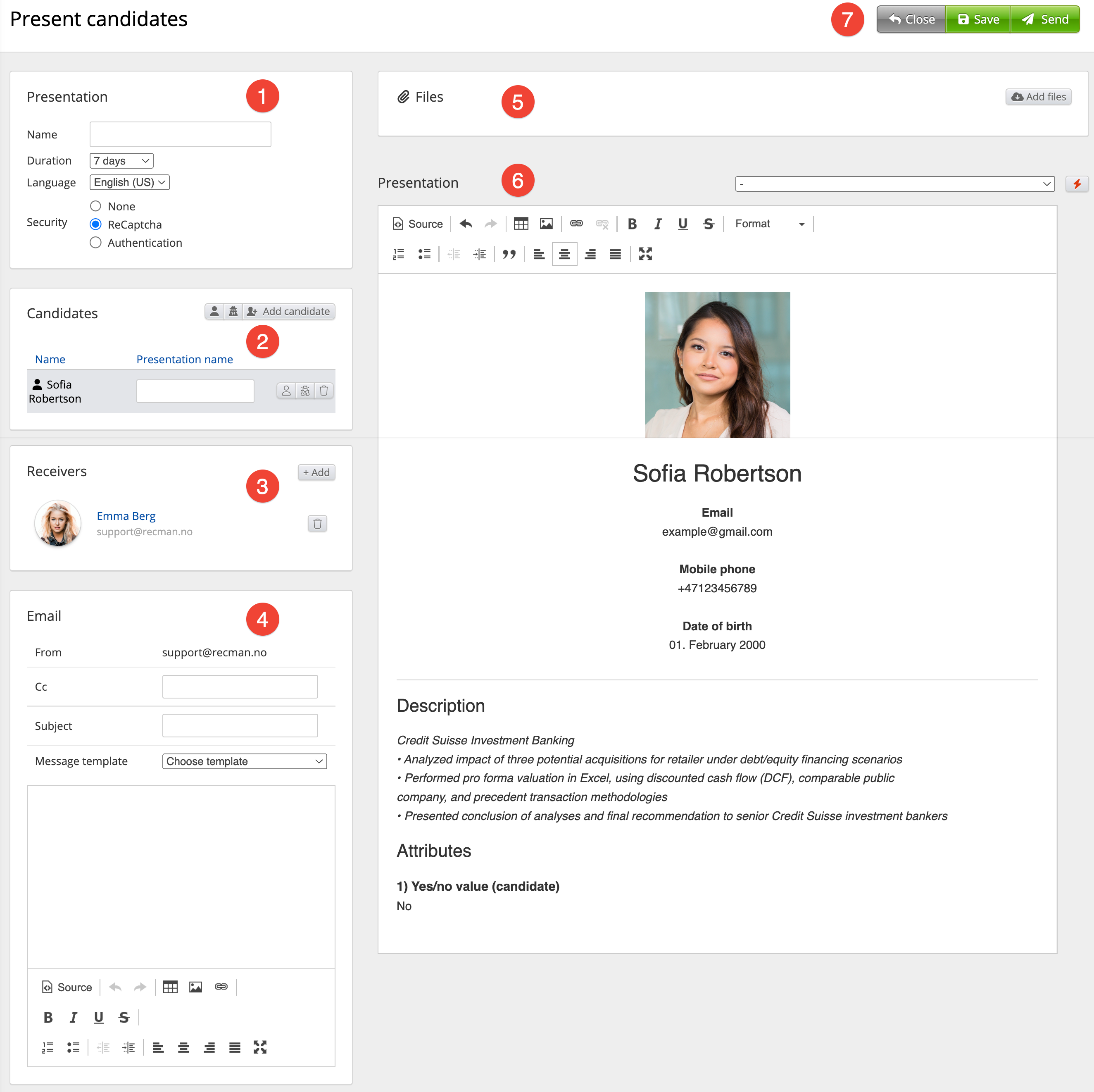The height and width of the screenshot is (1092, 1094).
Task: Delete Emma Berg from receivers
Action: pyautogui.click(x=317, y=523)
